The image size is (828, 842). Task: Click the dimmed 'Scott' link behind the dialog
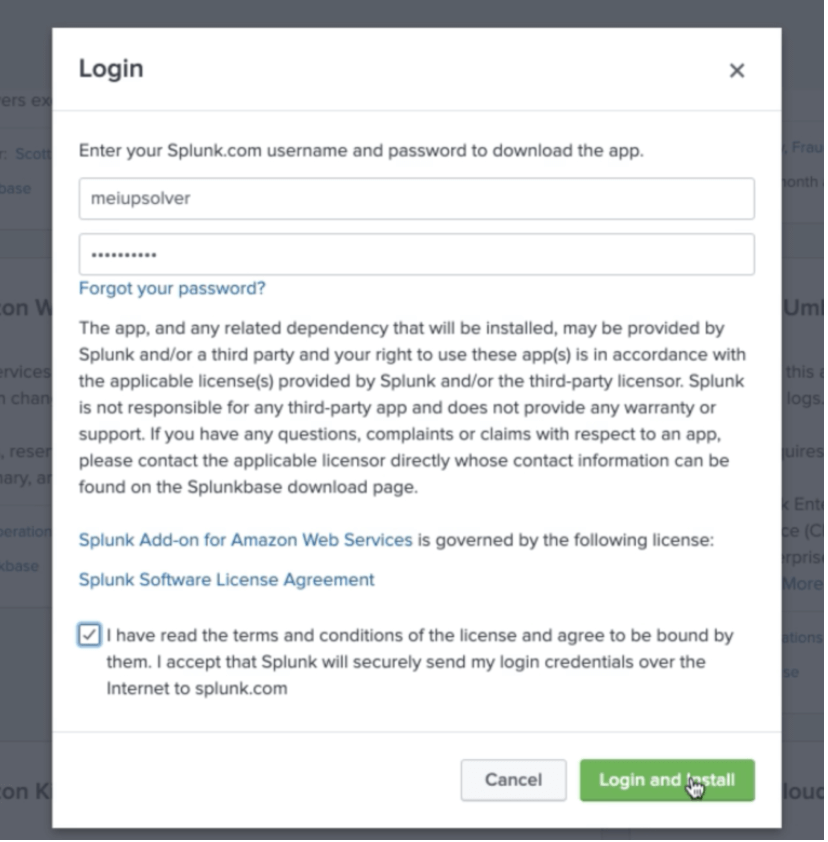point(33,154)
